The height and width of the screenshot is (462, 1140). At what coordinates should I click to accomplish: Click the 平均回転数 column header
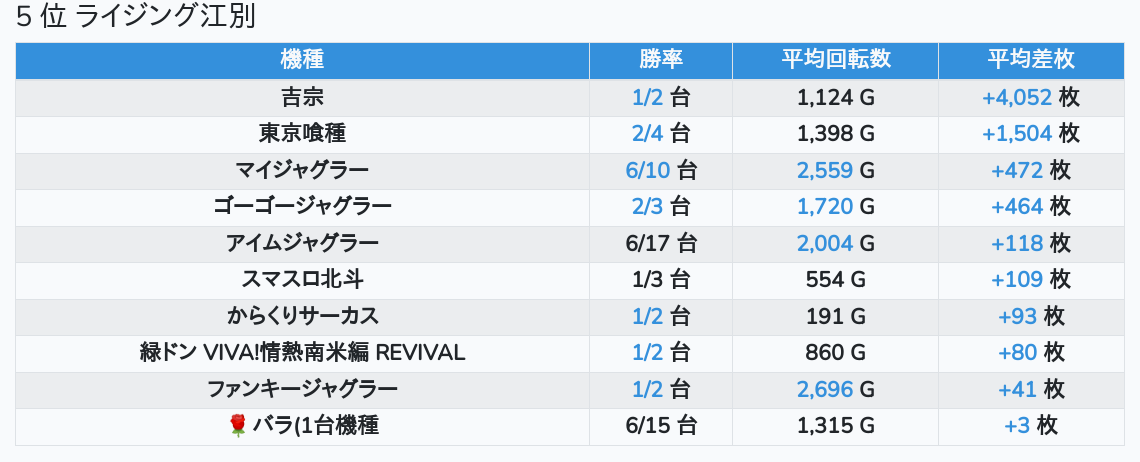tap(835, 60)
